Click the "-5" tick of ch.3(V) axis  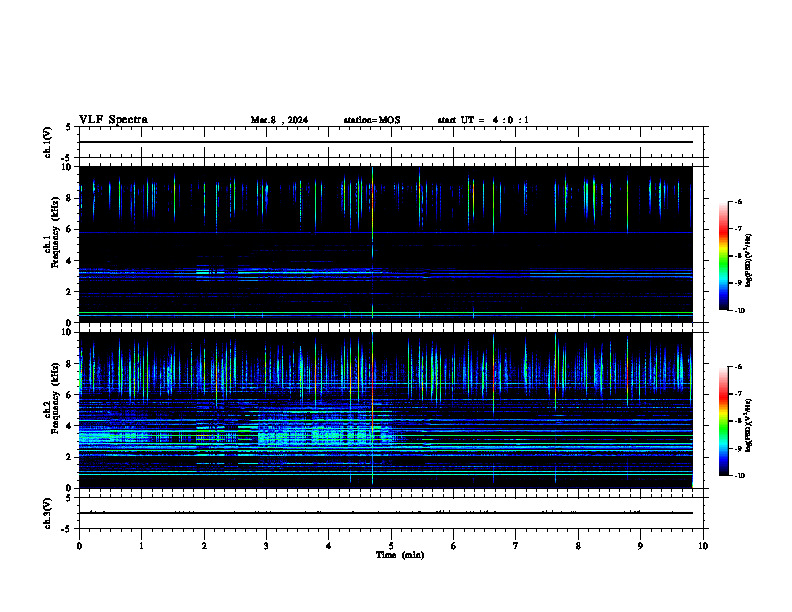68,529
